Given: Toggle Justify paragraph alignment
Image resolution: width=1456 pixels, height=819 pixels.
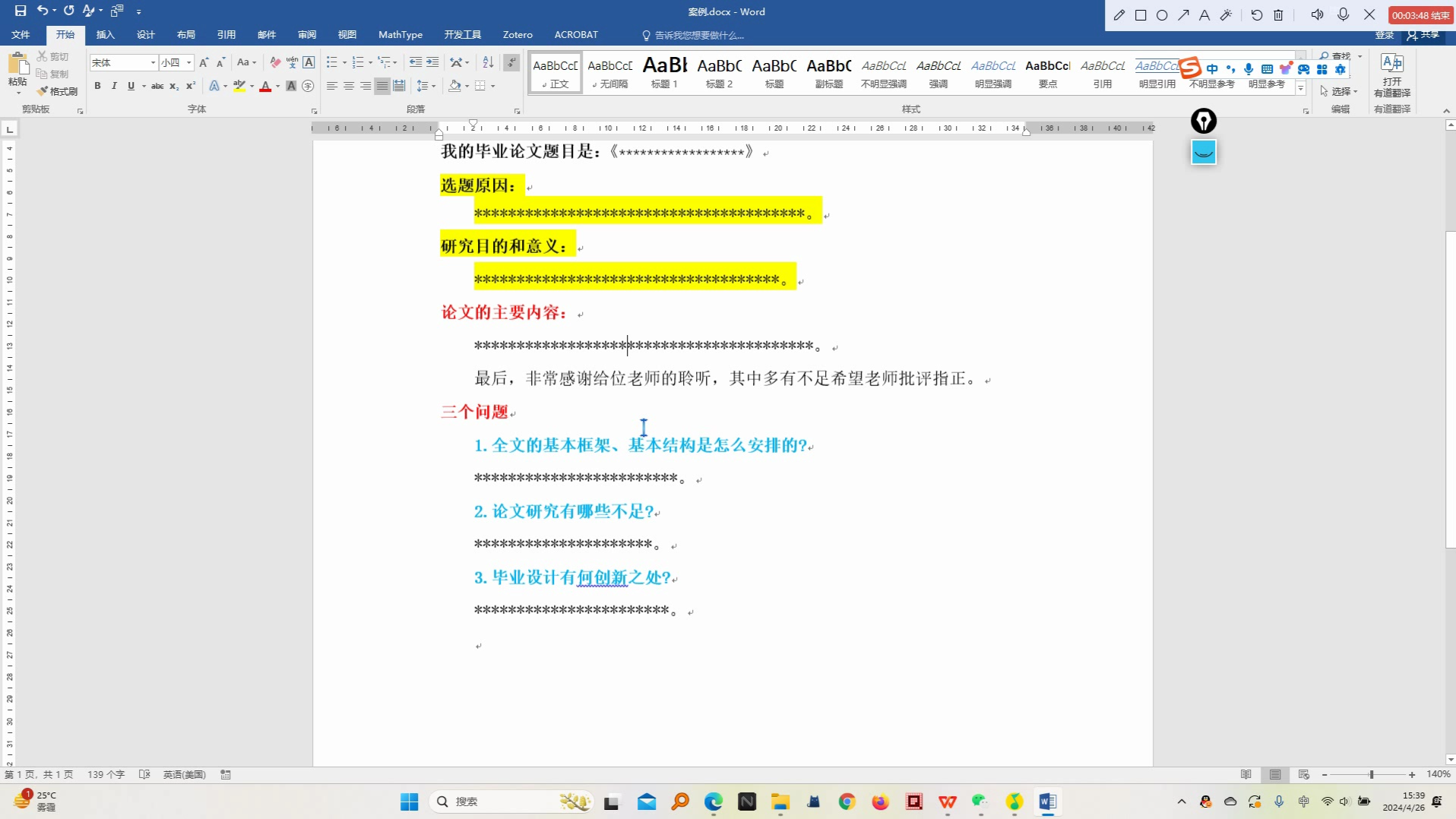Looking at the screenshot, I should coord(382,86).
